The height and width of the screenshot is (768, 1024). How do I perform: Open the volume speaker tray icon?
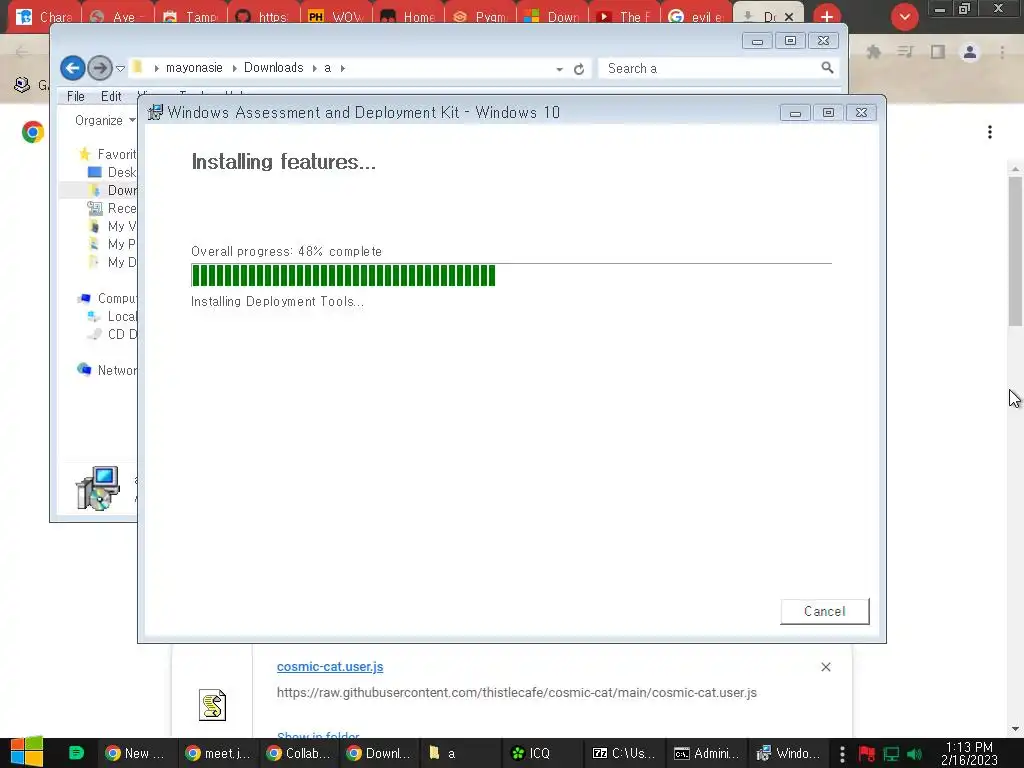pyautogui.click(x=914, y=754)
